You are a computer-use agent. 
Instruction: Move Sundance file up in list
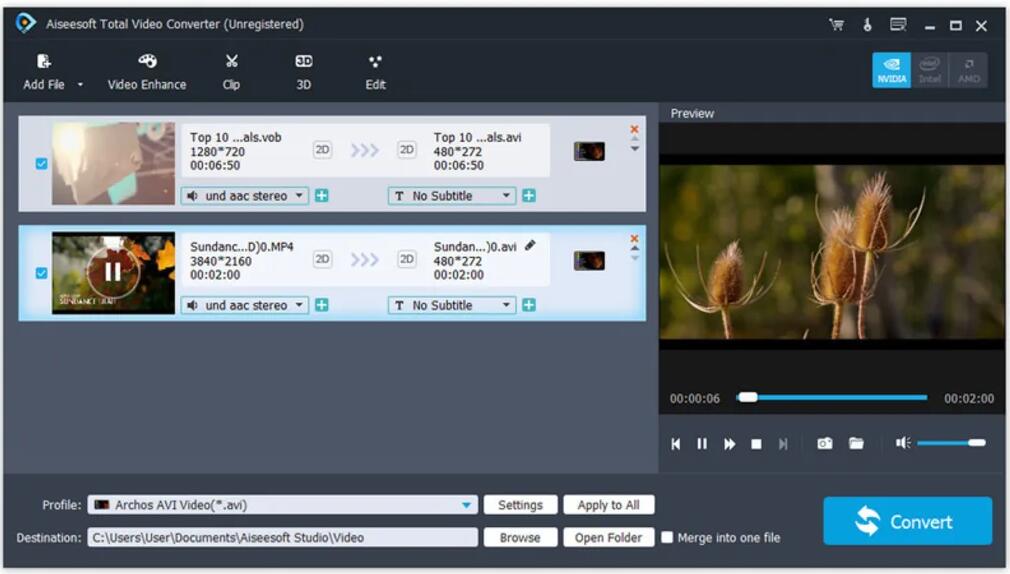[634, 248]
